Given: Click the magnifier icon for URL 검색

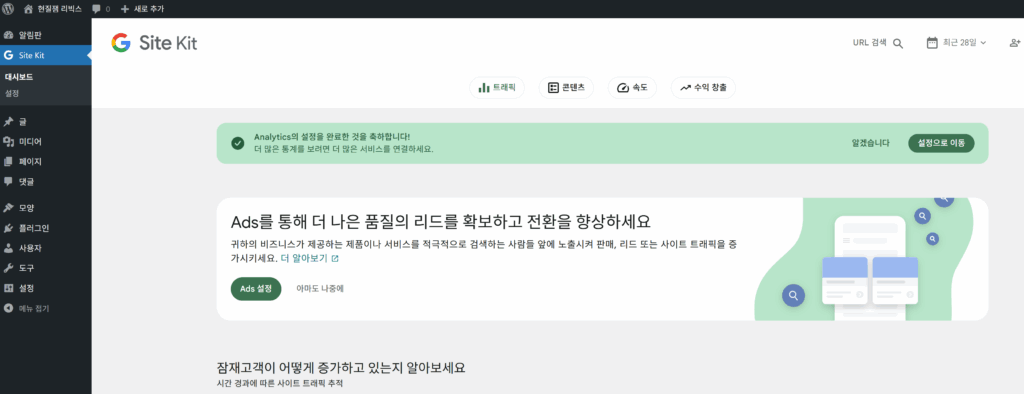Looking at the screenshot, I should [x=898, y=43].
